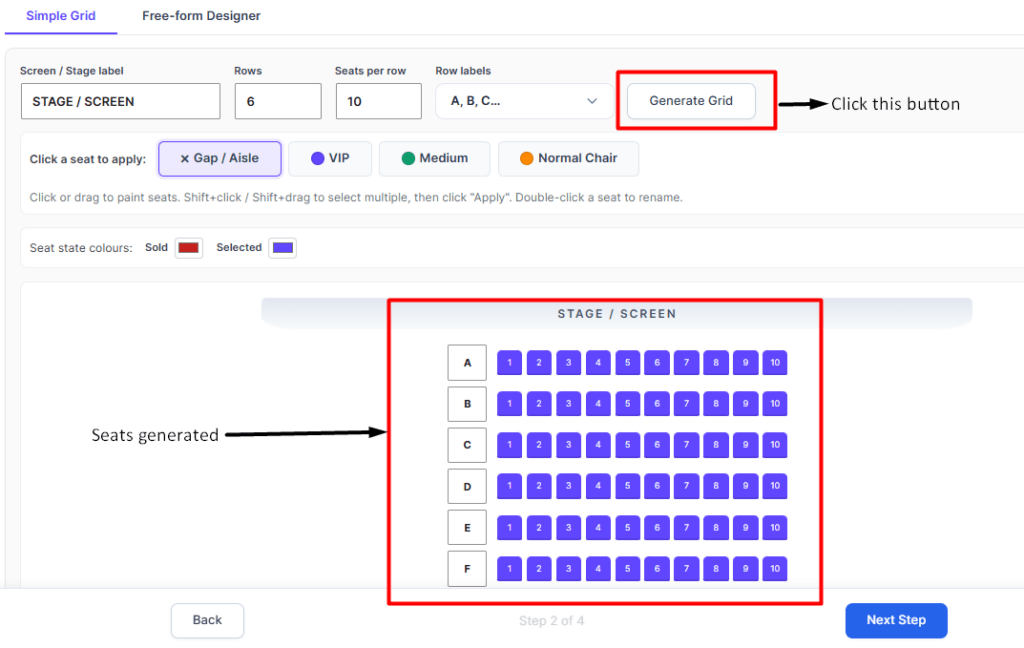Click seat 9 in row B
This screenshot has height=648, width=1024.
pyautogui.click(x=745, y=404)
